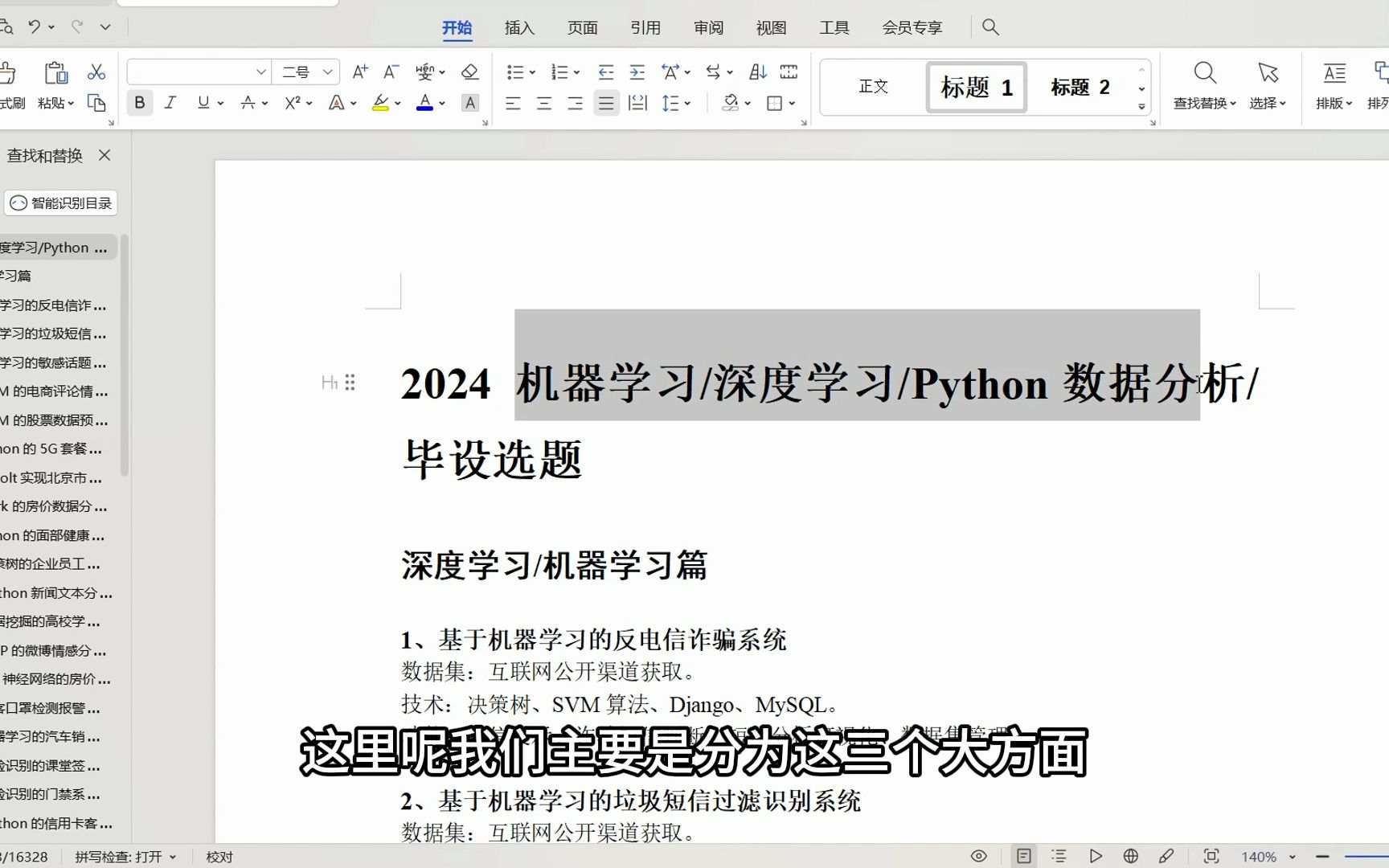
Task: Decrease indent icon in paragraph group
Action: (606, 72)
